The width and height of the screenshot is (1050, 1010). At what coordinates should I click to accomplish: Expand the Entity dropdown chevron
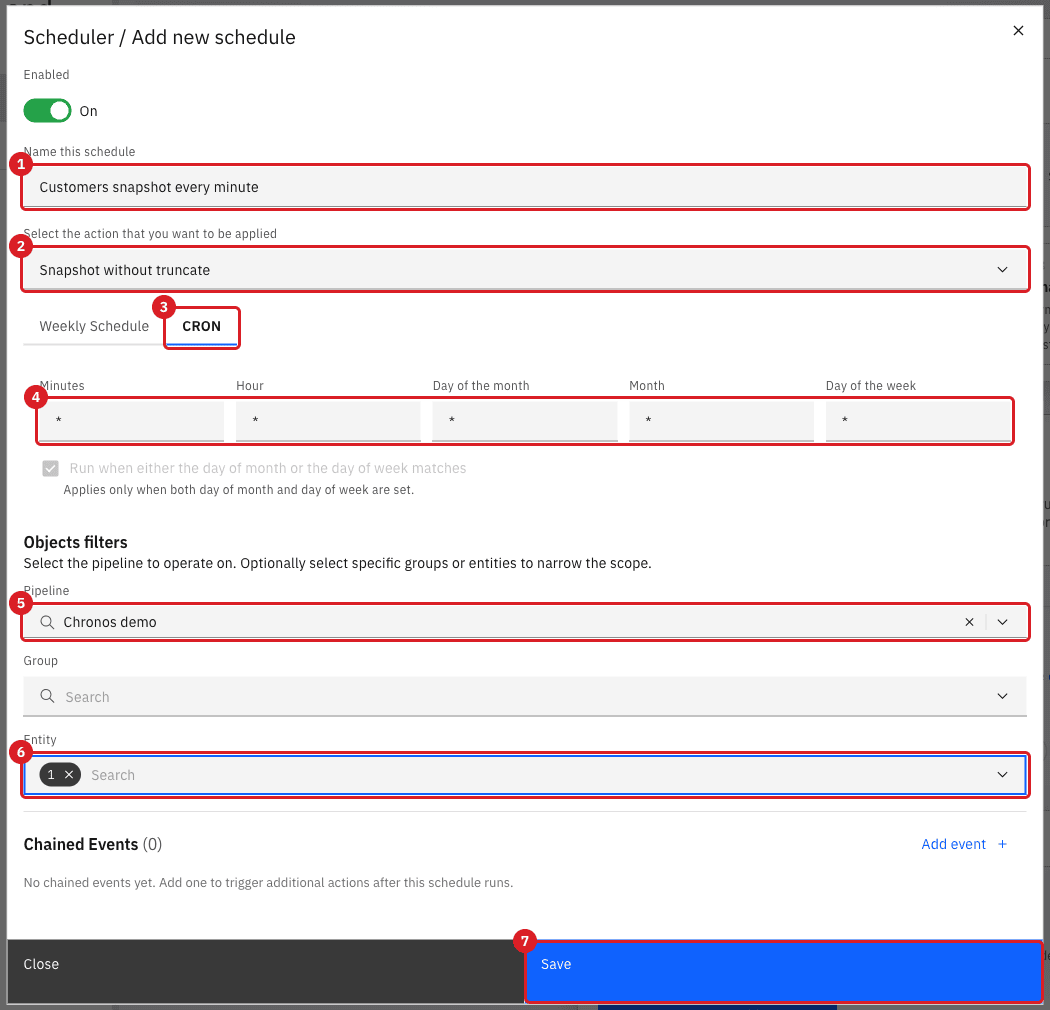point(1002,775)
